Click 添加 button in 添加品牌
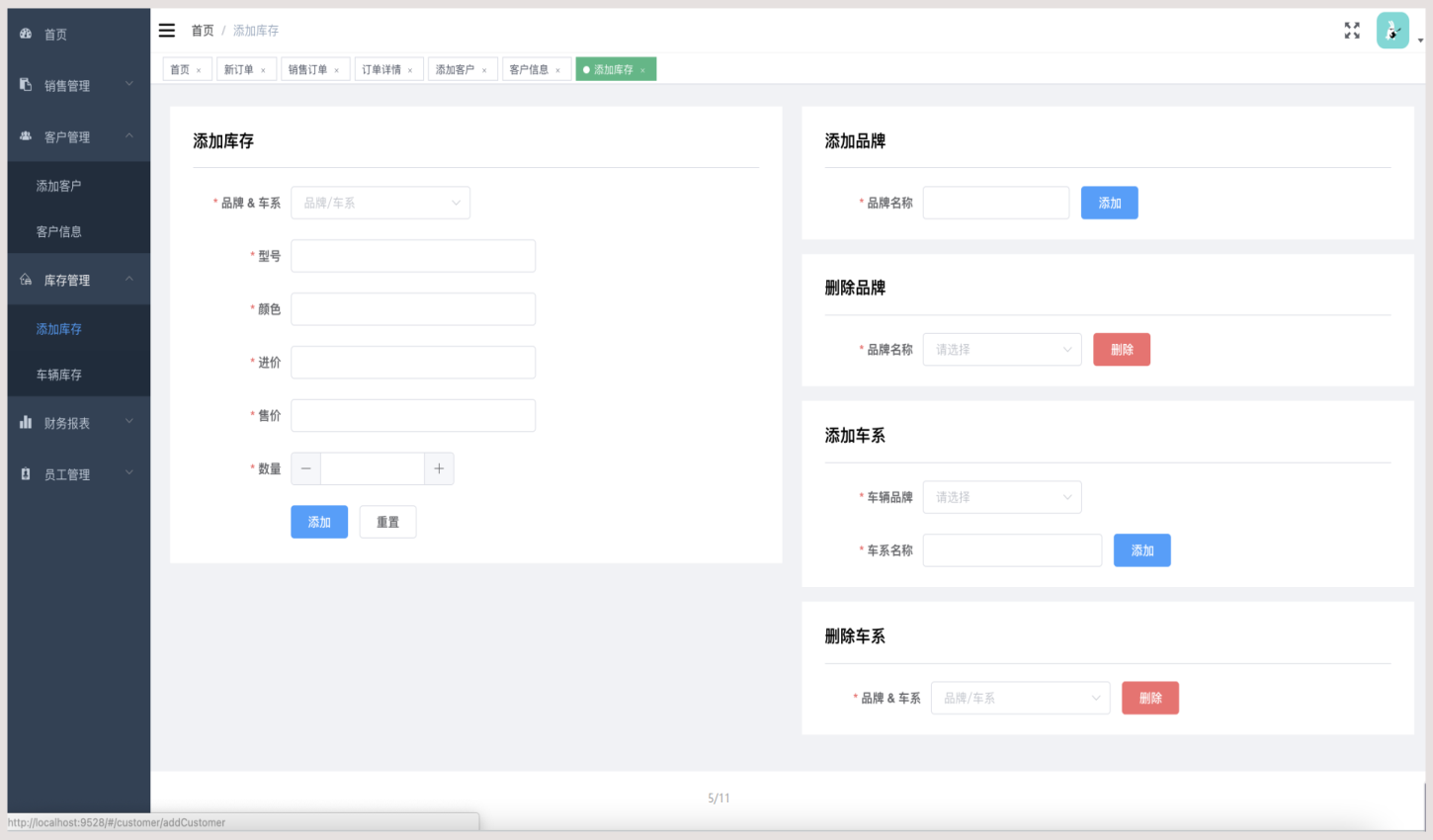1433x840 pixels. point(1110,203)
